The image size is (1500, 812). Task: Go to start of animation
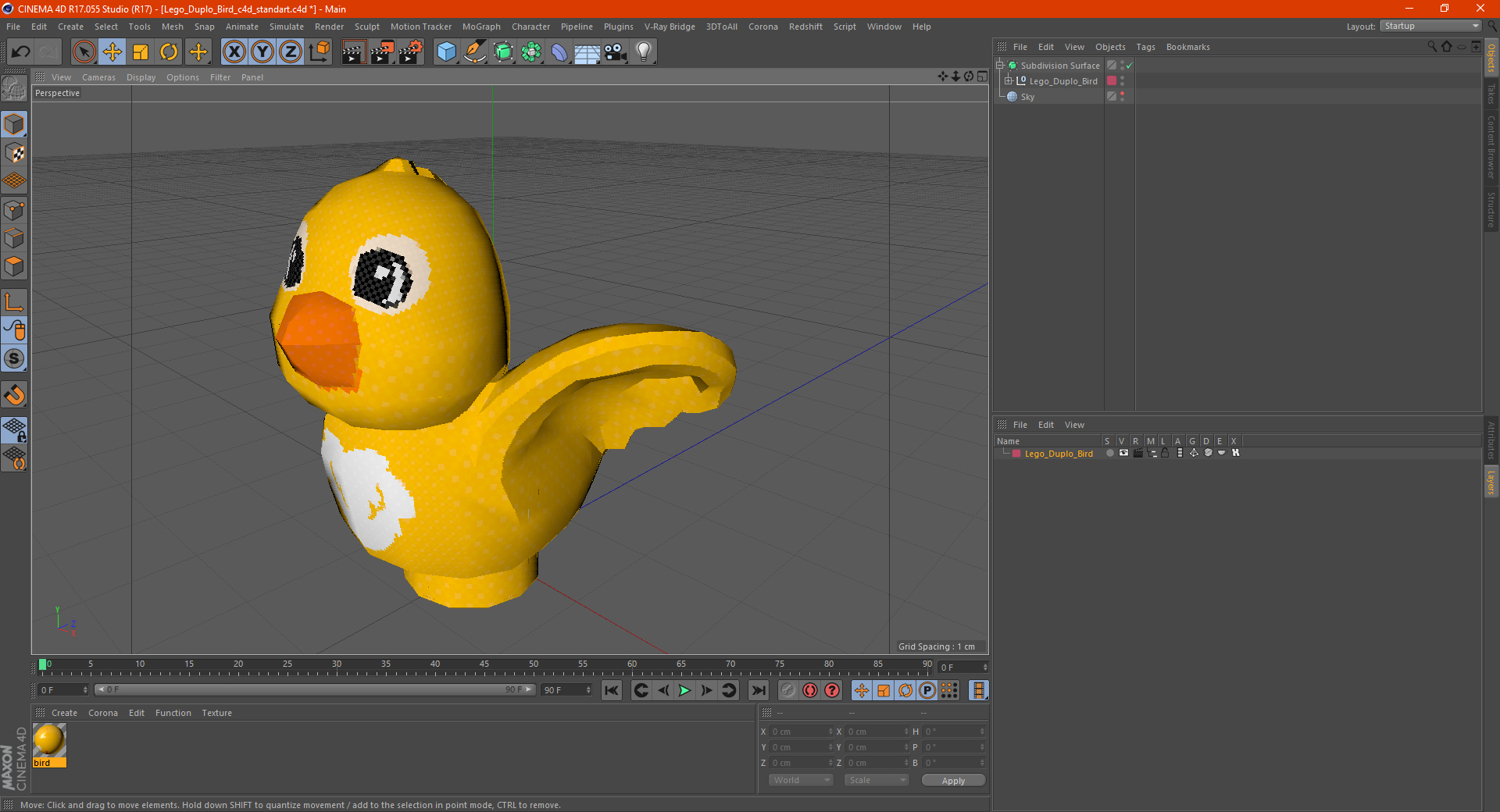612,690
